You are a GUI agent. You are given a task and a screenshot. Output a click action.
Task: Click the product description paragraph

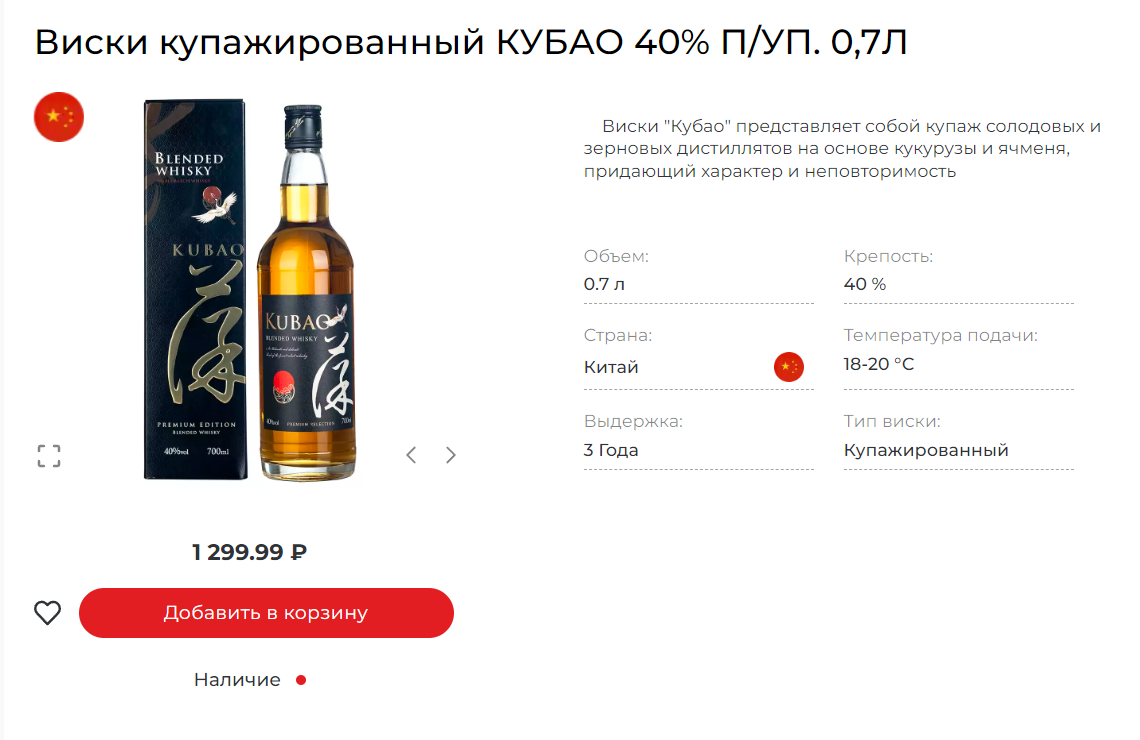[x=843, y=149]
